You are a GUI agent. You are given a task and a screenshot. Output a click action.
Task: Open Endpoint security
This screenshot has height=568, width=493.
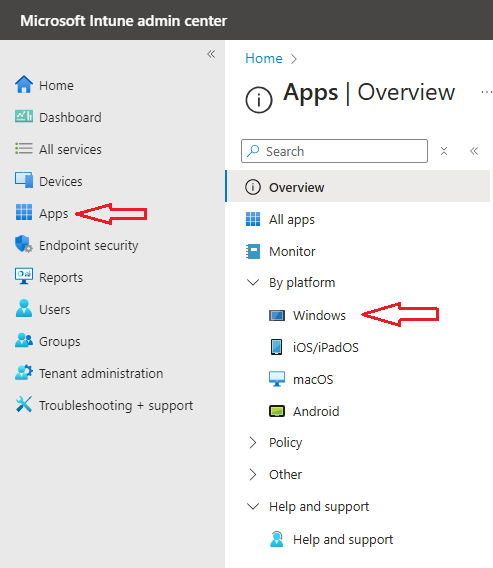point(89,246)
